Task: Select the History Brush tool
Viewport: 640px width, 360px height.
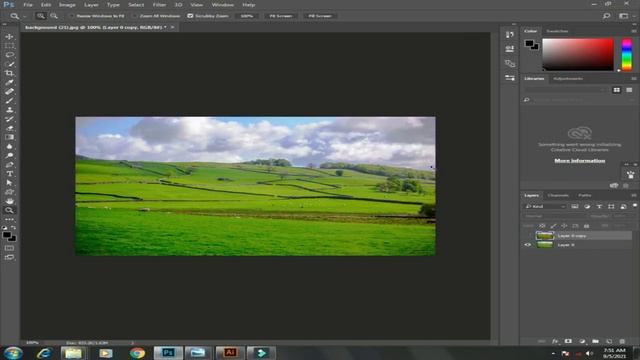Action: pyautogui.click(x=9, y=119)
